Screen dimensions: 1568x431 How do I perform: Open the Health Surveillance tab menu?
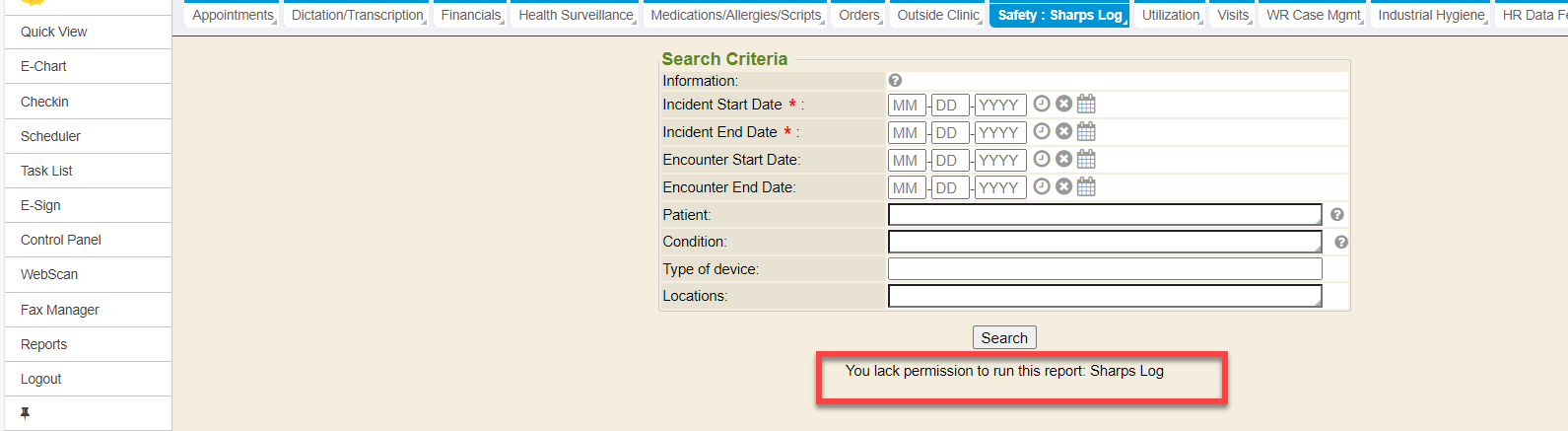click(577, 16)
